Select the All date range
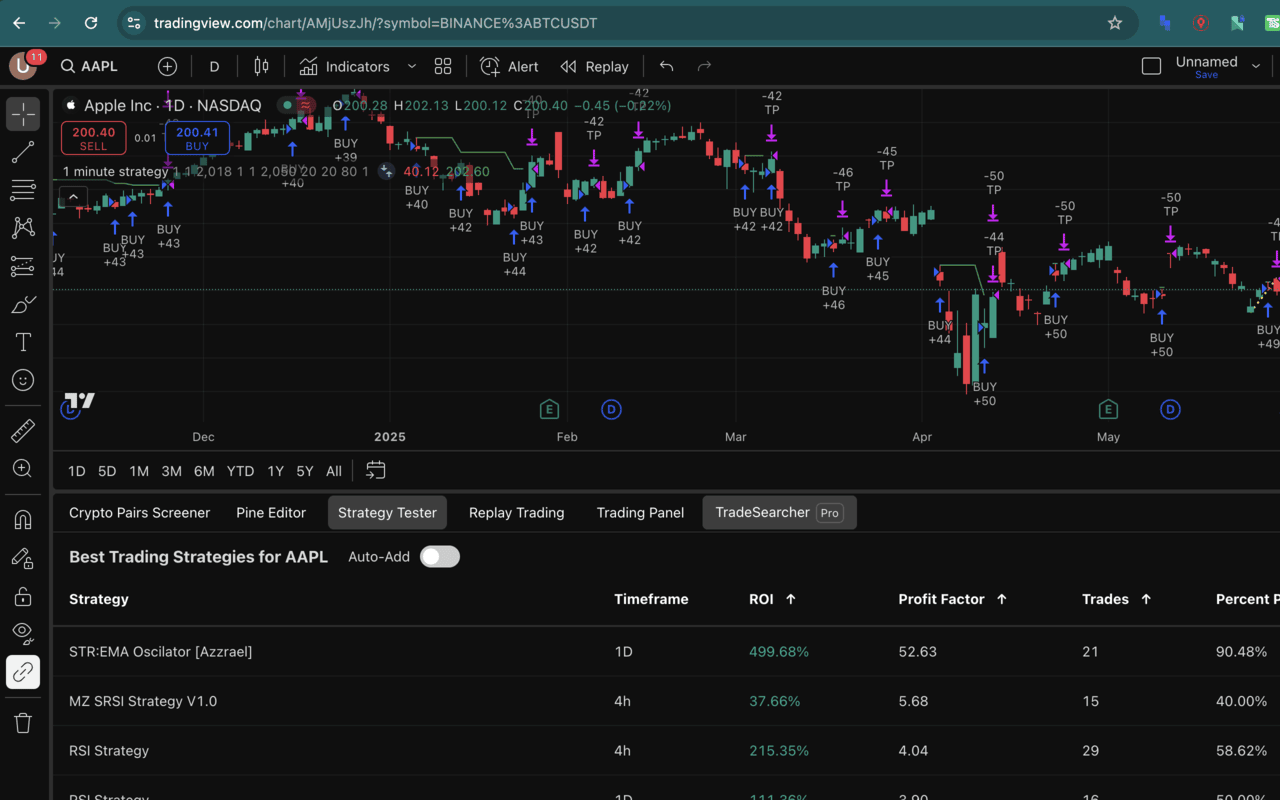This screenshot has width=1280, height=800. (334, 471)
